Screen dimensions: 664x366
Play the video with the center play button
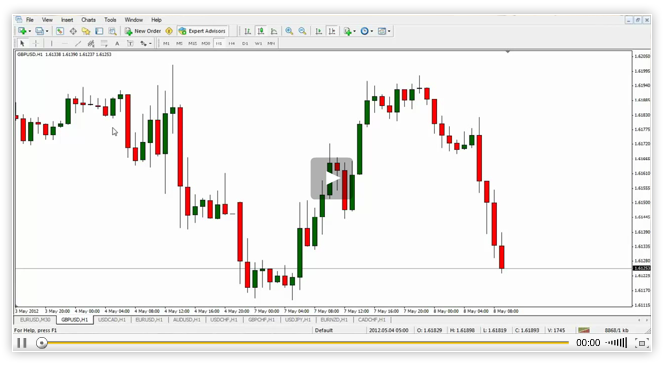tap(332, 178)
